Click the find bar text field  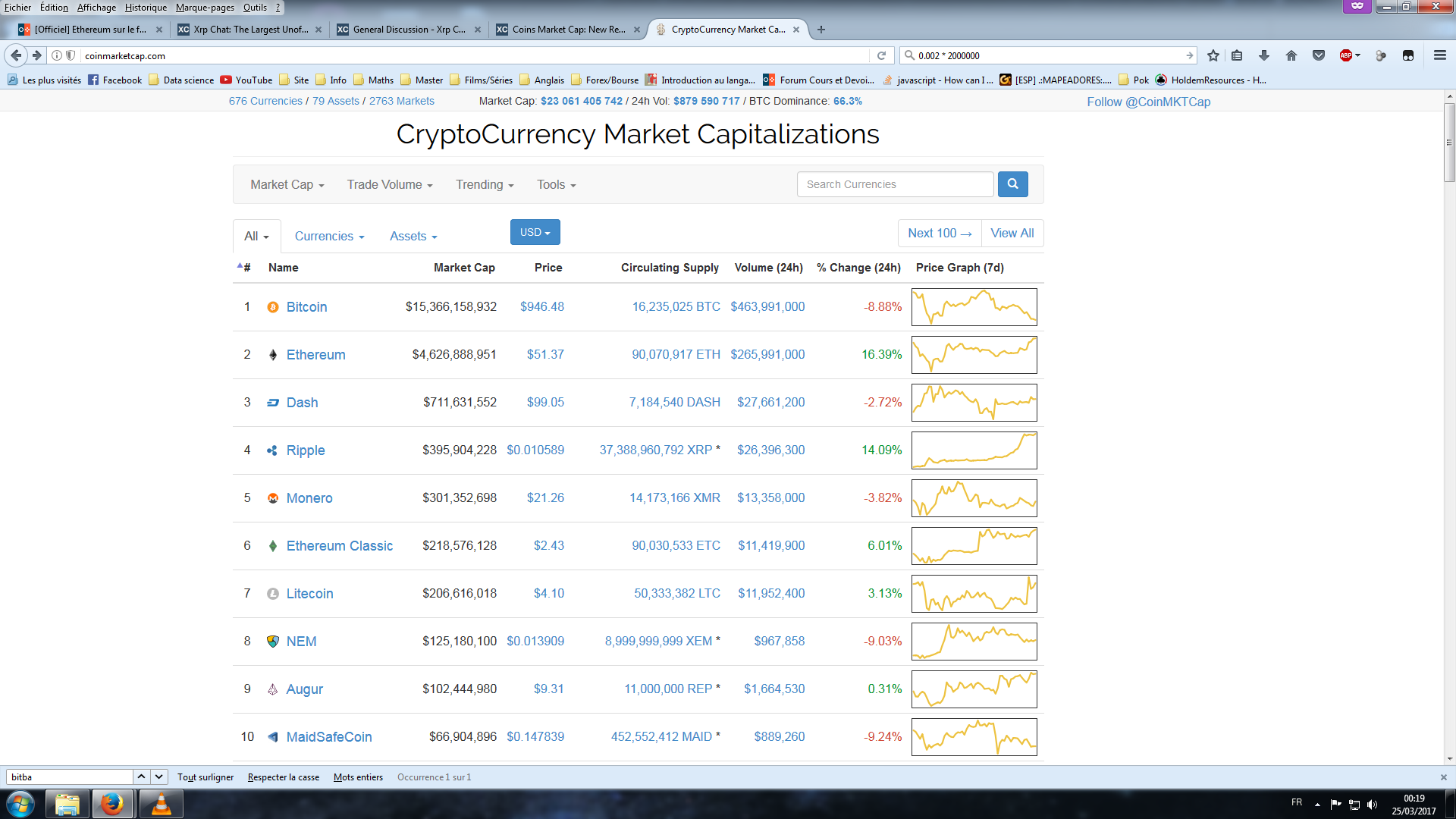(70, 777)
